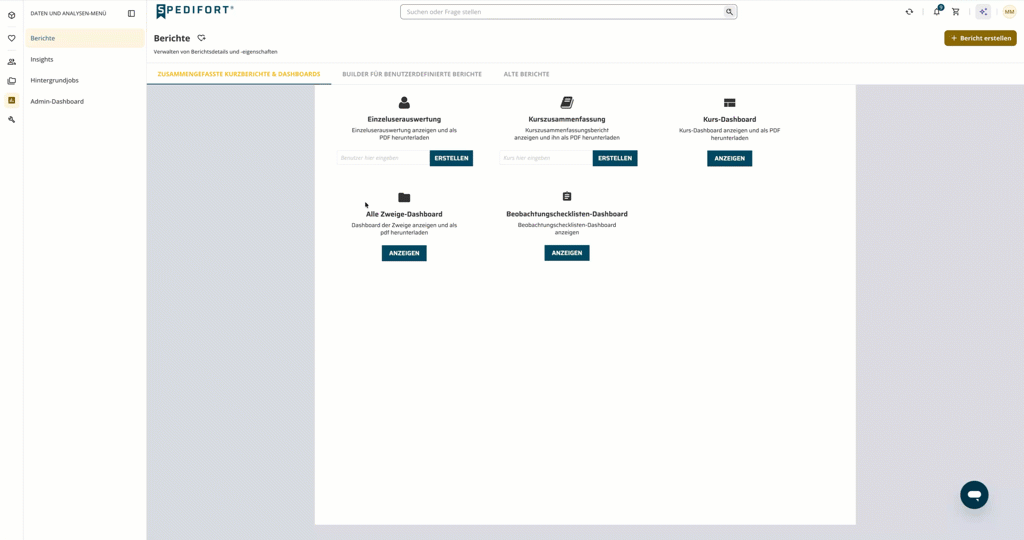
Task: Click the search magnifier icon
Action: [729, 12]
